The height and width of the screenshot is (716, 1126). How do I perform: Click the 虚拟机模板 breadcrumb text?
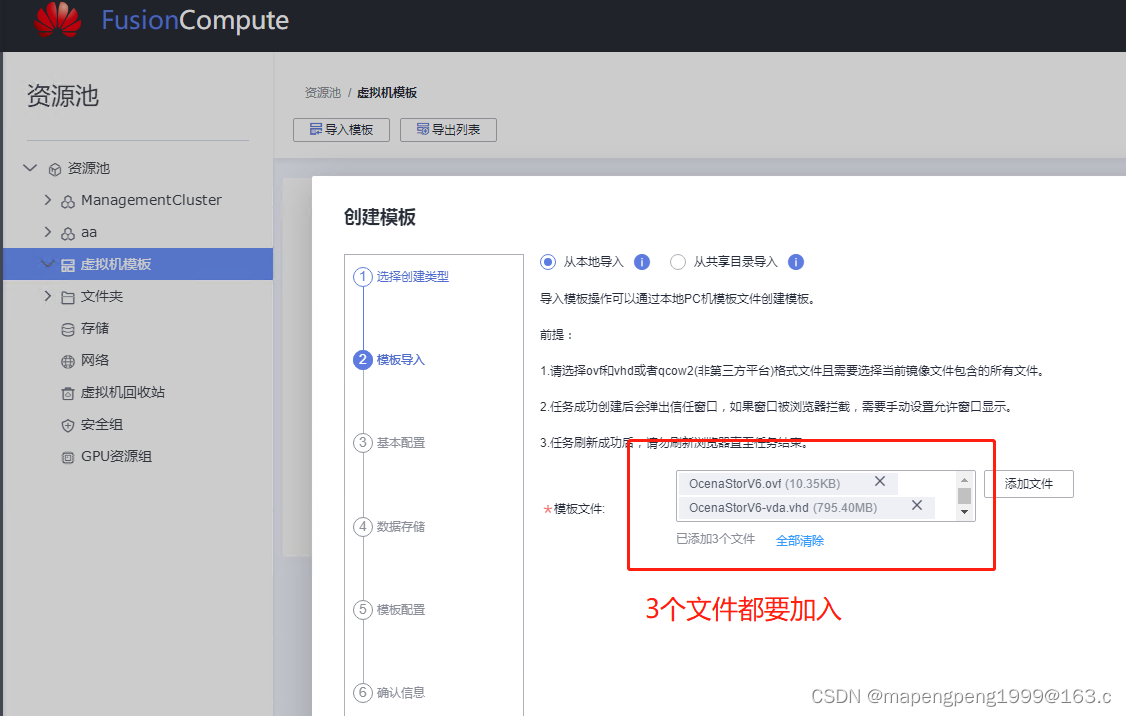coord(387,93)
